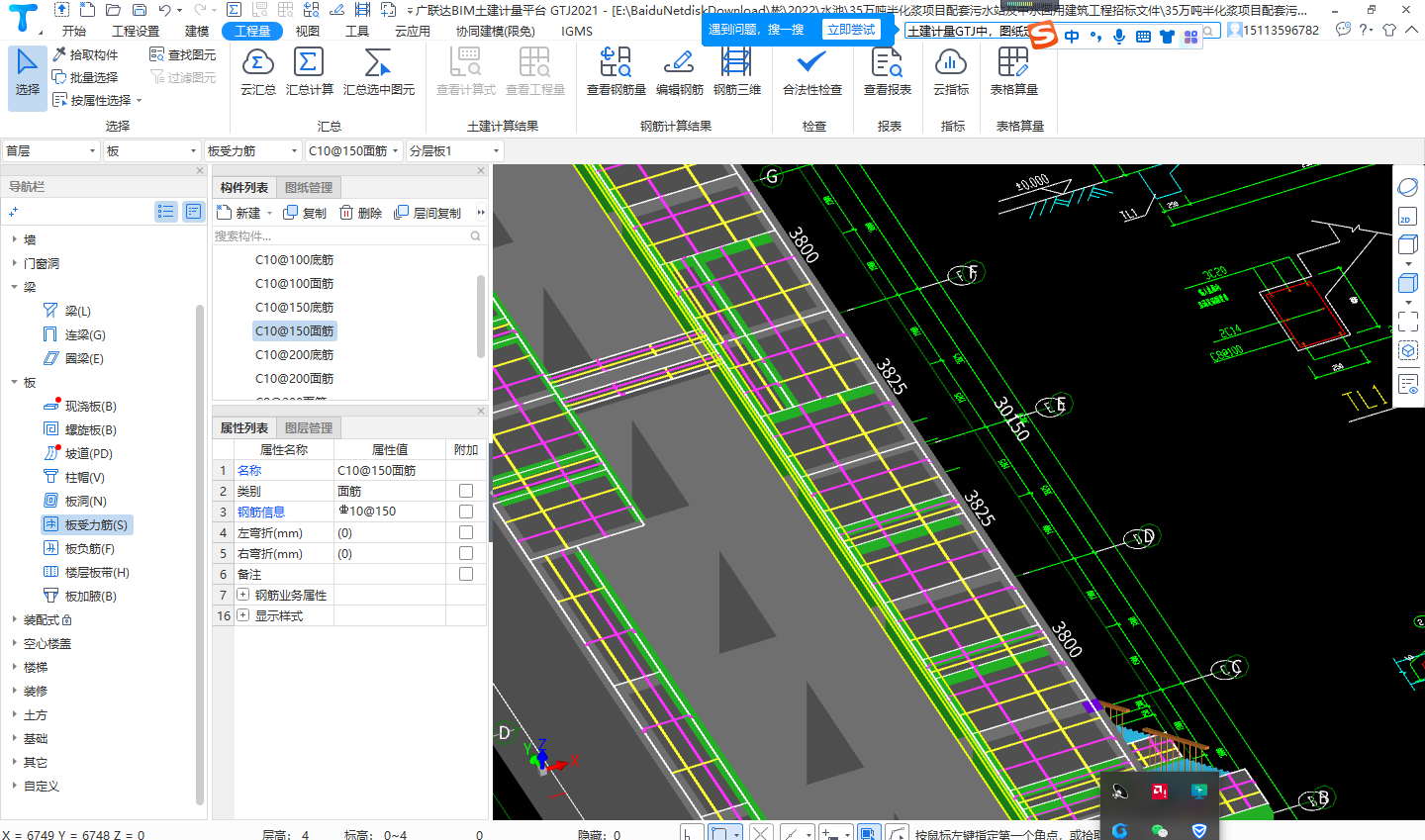The width and height of the screenshot is (1425, 840).
Task: Click the 复制 button in 构件列表
Action: [305, 213]
